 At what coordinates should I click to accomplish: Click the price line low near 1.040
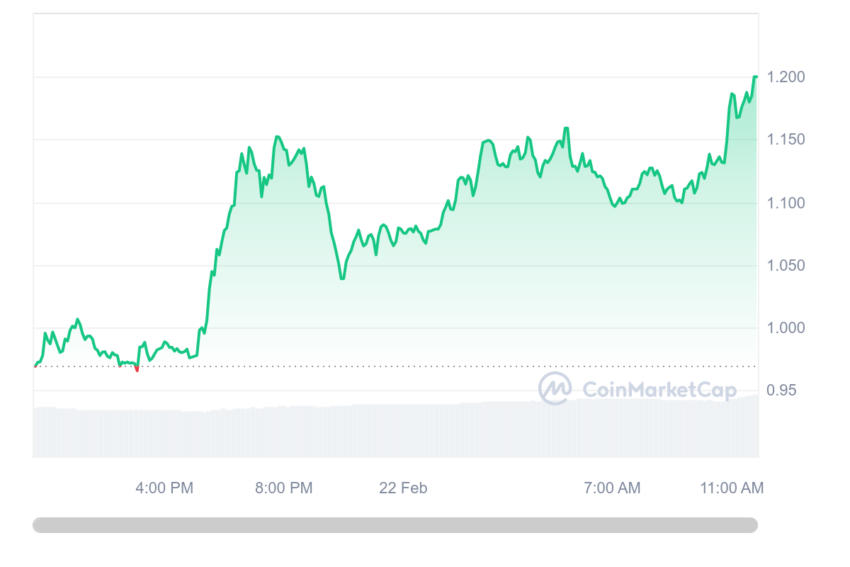[342, 278]
